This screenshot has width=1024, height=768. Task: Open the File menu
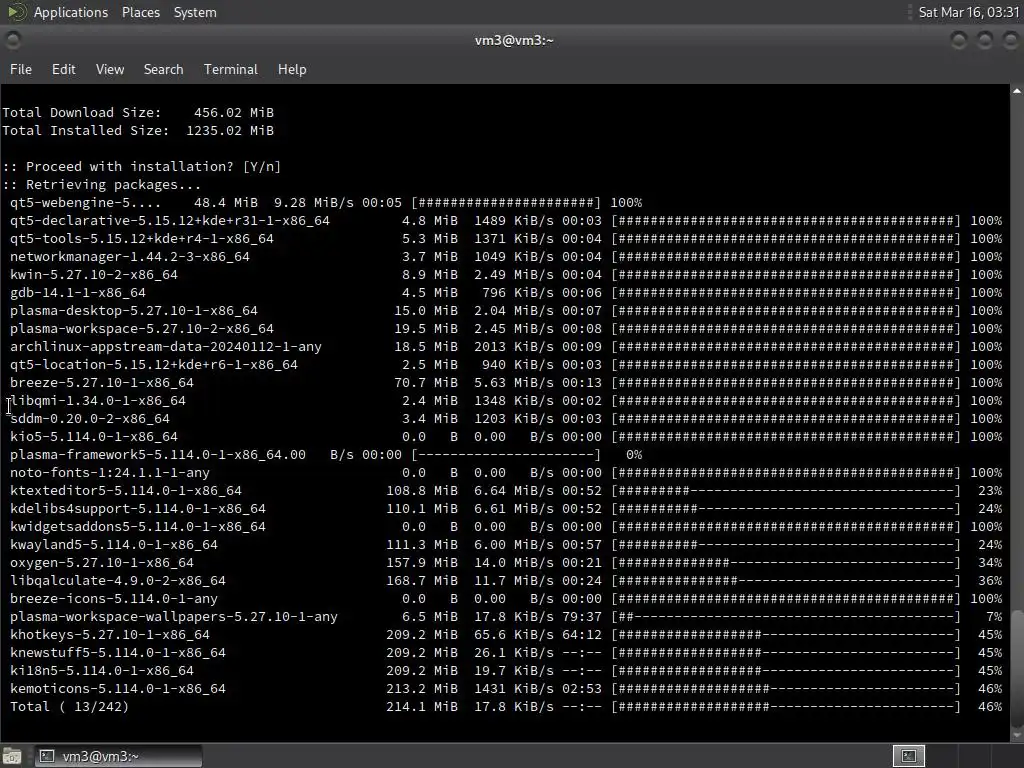click(21, 69)
